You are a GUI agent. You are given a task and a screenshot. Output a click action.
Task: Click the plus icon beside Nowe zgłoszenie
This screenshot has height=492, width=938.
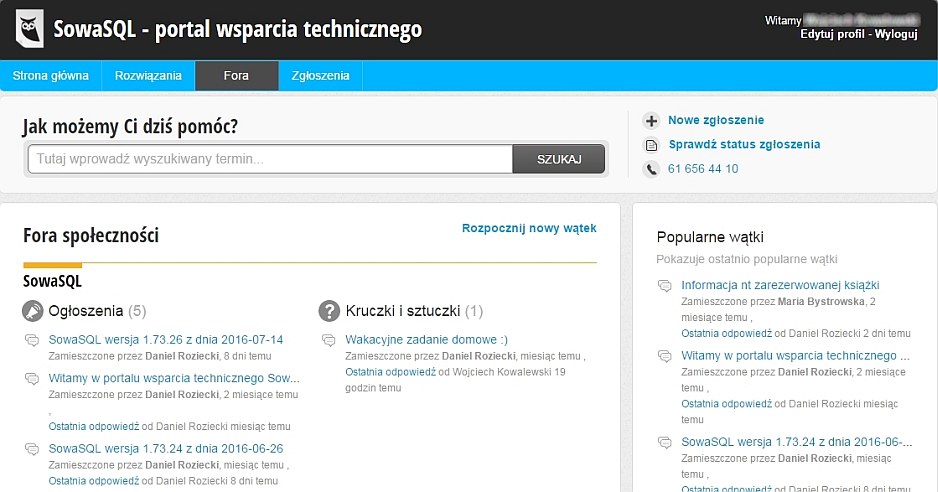[652, 121]
